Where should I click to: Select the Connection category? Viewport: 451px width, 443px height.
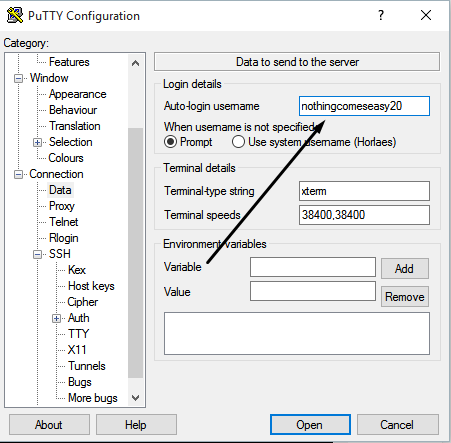[56, 174]
